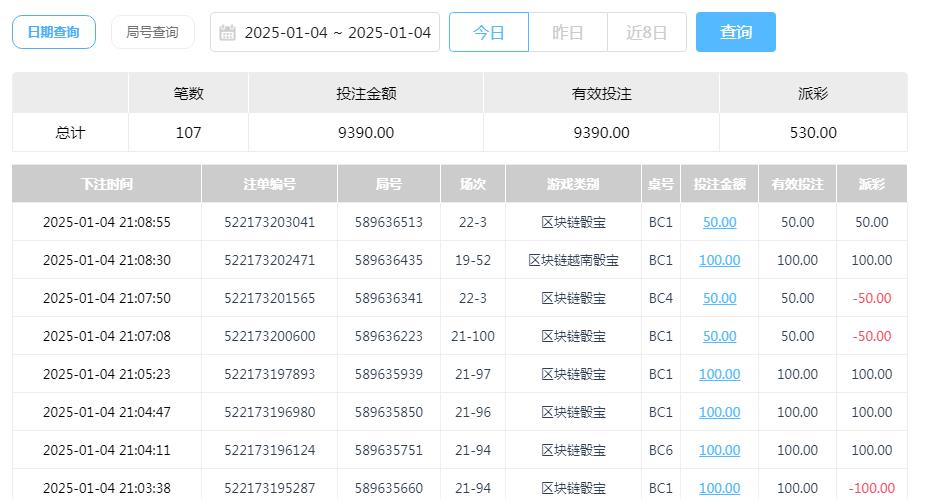Open bet amount 50.00 for order 522173203041
Viewport: 939px width, 499px height.
[x=719, y=222]
